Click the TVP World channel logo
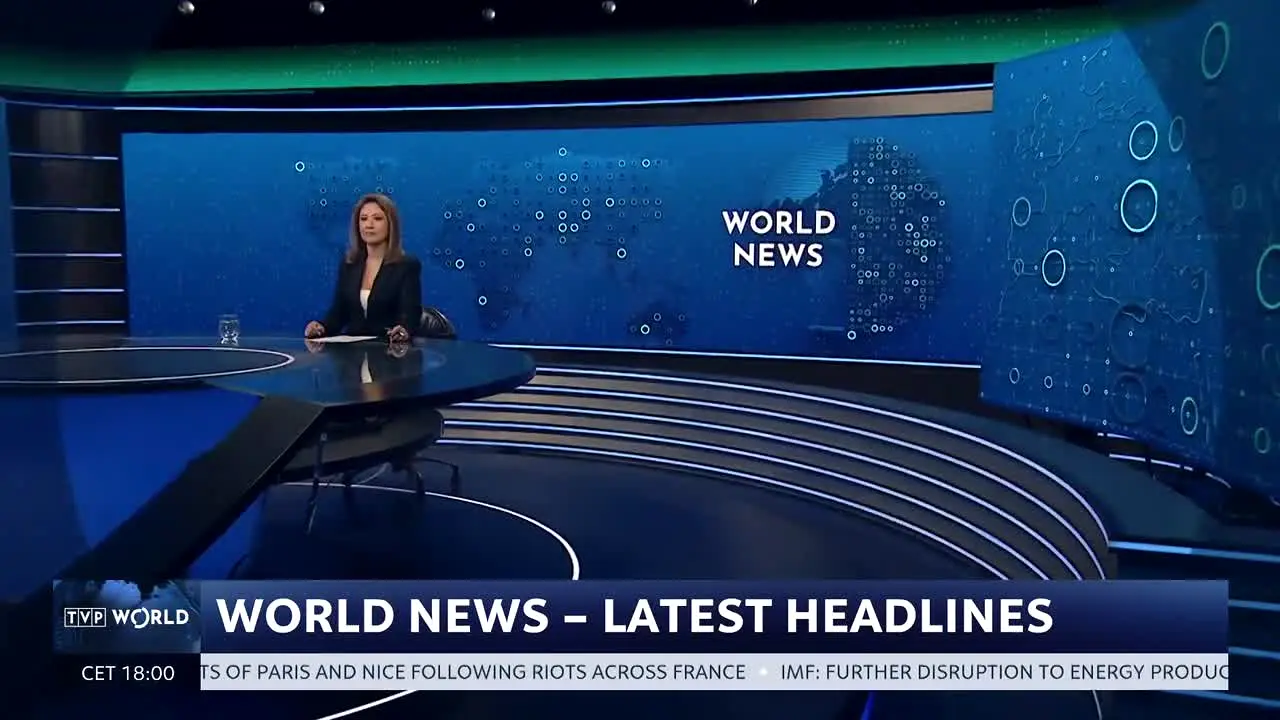This screenshot has width=1280, height=720. (126, 617)
